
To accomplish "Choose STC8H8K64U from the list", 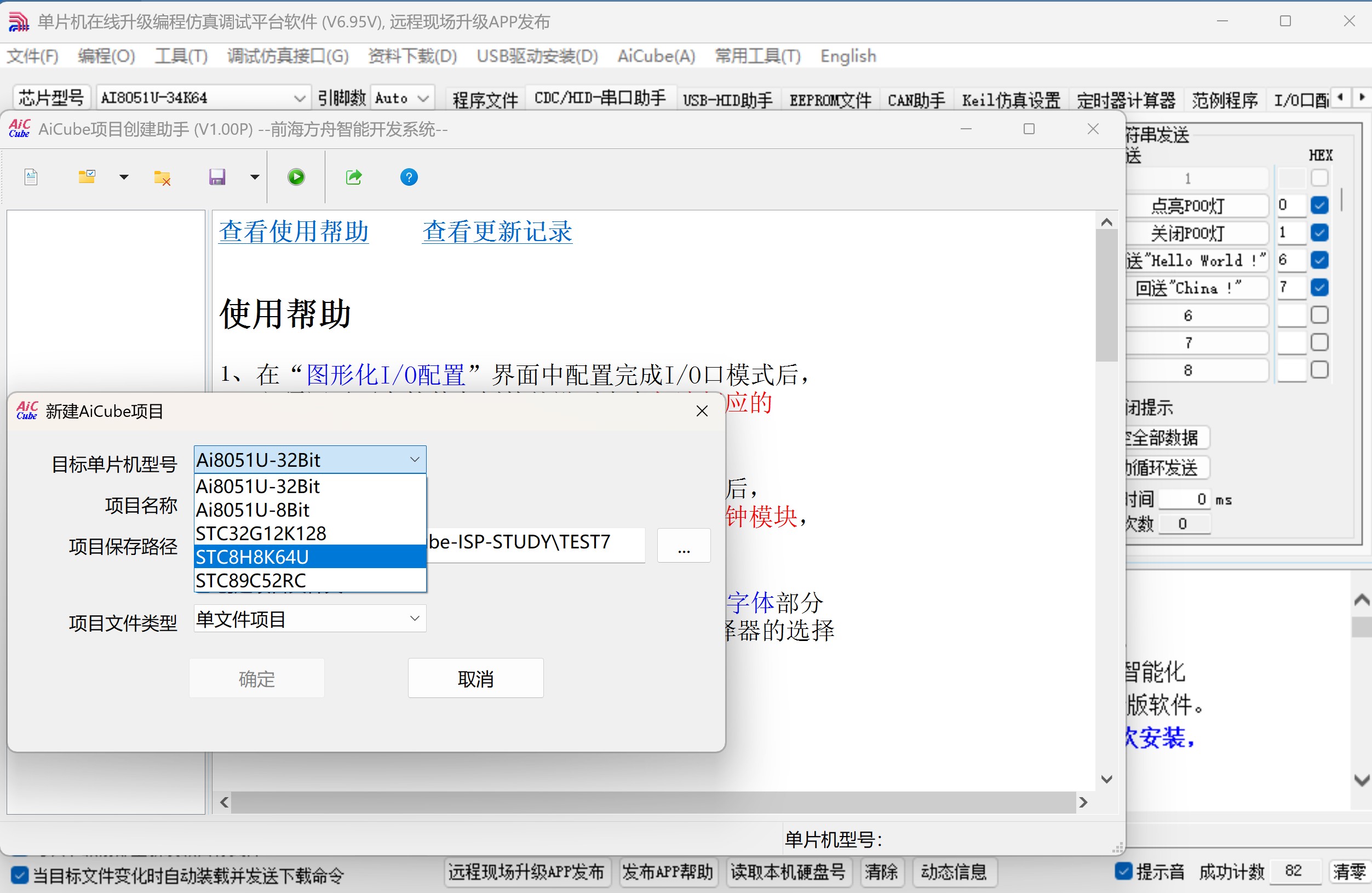I will point(310,557).
